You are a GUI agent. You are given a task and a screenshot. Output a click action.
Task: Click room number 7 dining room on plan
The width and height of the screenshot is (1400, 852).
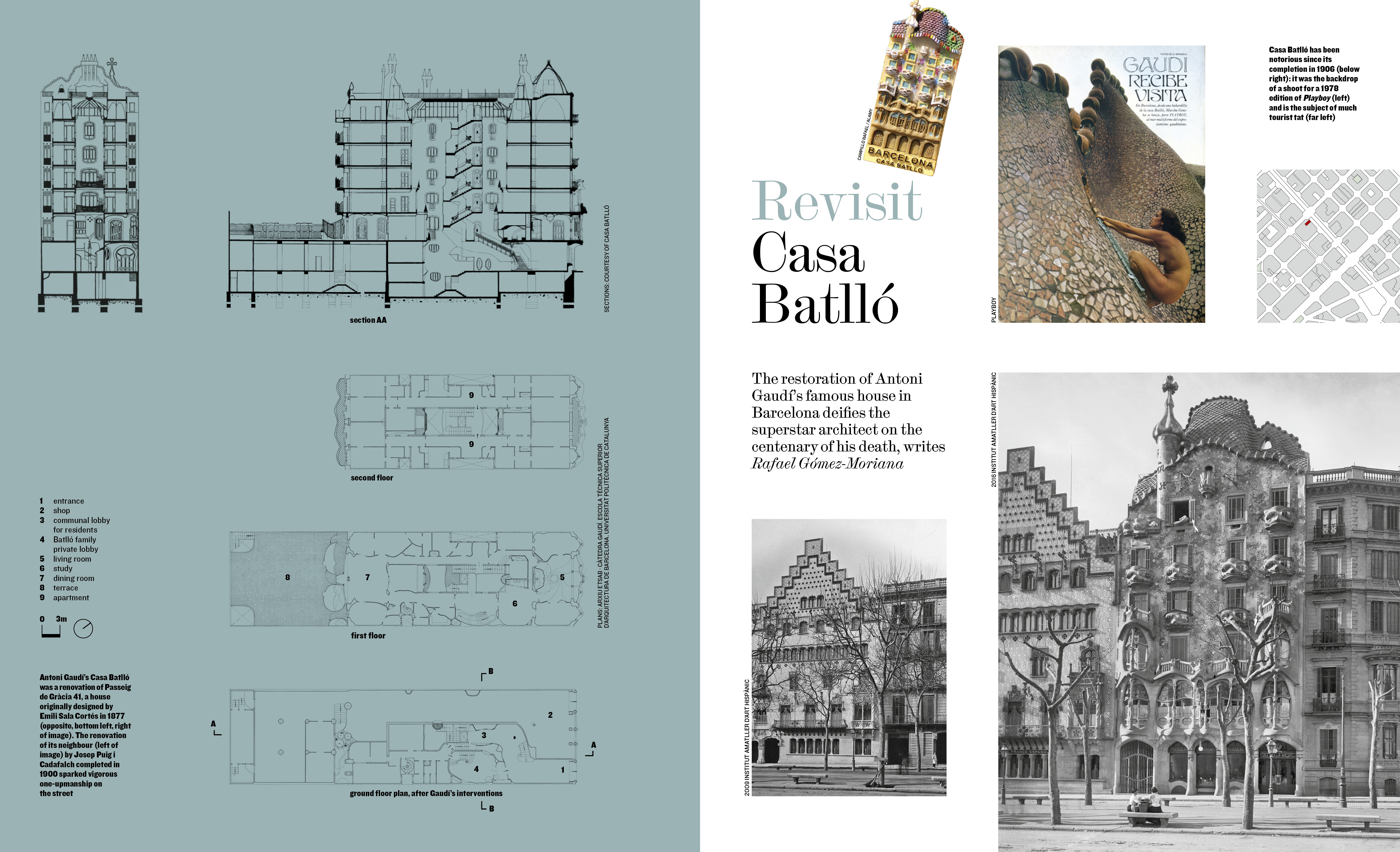click(368, 578)
